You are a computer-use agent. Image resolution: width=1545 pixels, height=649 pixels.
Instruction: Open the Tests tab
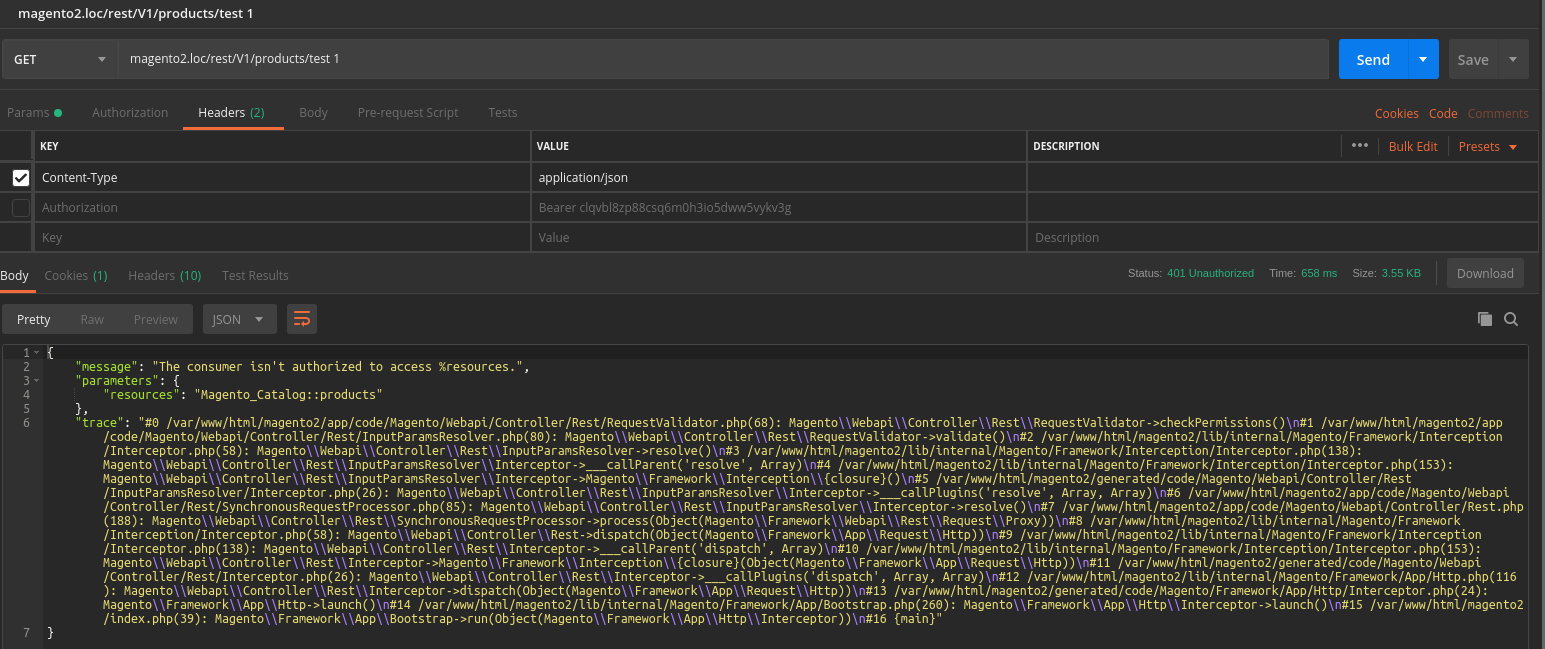[502, 113]
